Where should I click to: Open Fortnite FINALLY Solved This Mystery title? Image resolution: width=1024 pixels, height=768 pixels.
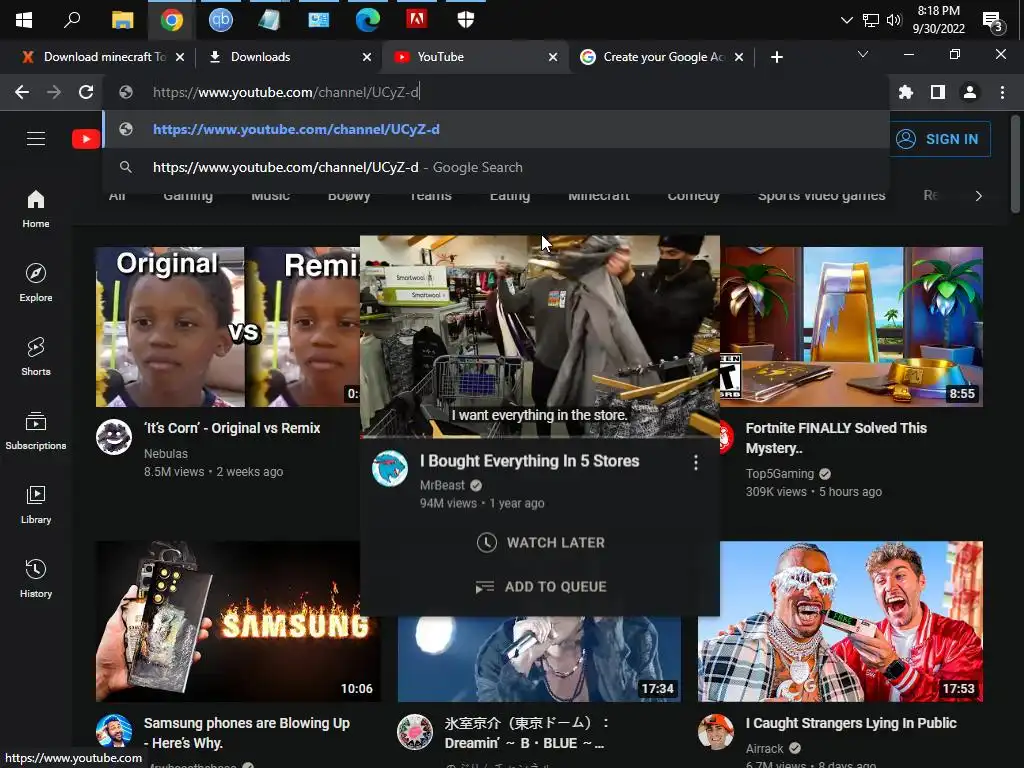click(x=836, y=438)
